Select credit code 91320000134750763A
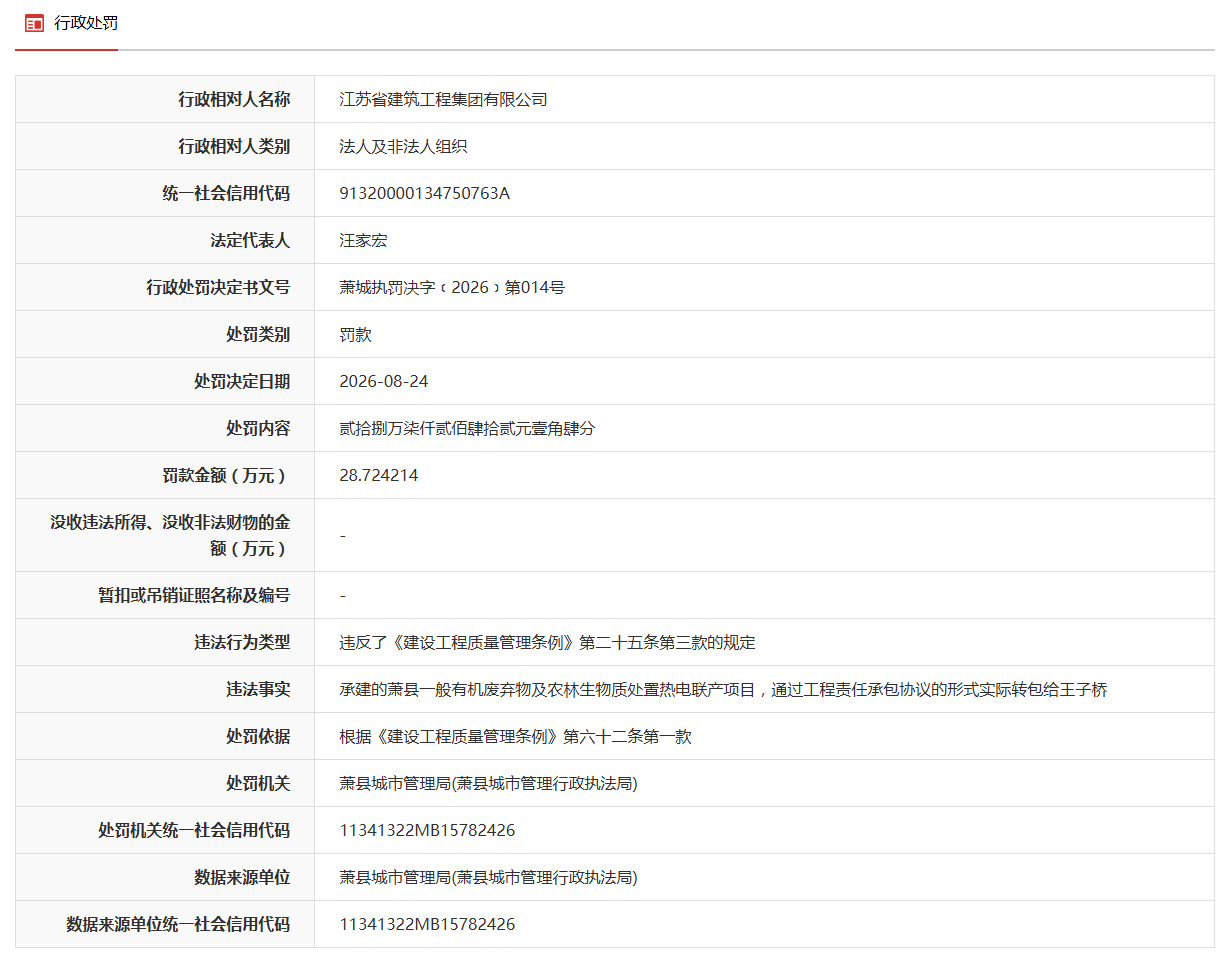This screenshot has height=957, width=1227. [425, 193]
